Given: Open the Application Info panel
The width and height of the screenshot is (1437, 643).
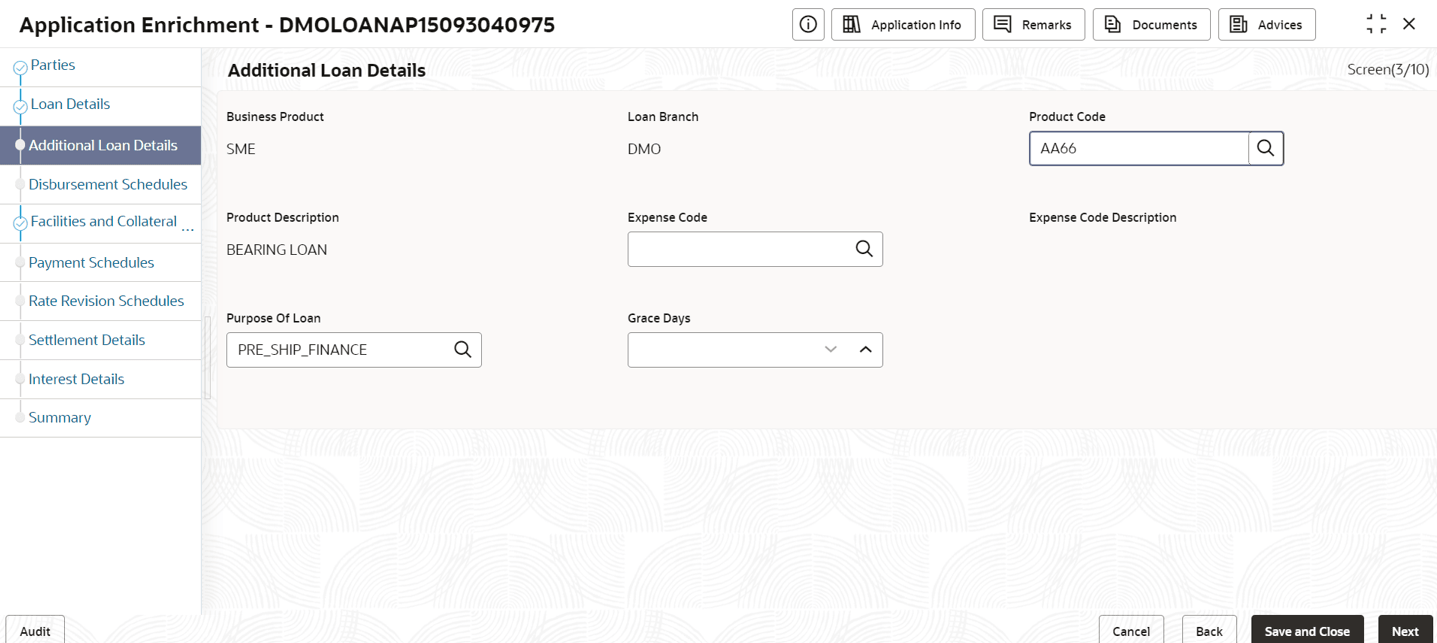Looking at the screenshot, I should click(x=903, y=25).
